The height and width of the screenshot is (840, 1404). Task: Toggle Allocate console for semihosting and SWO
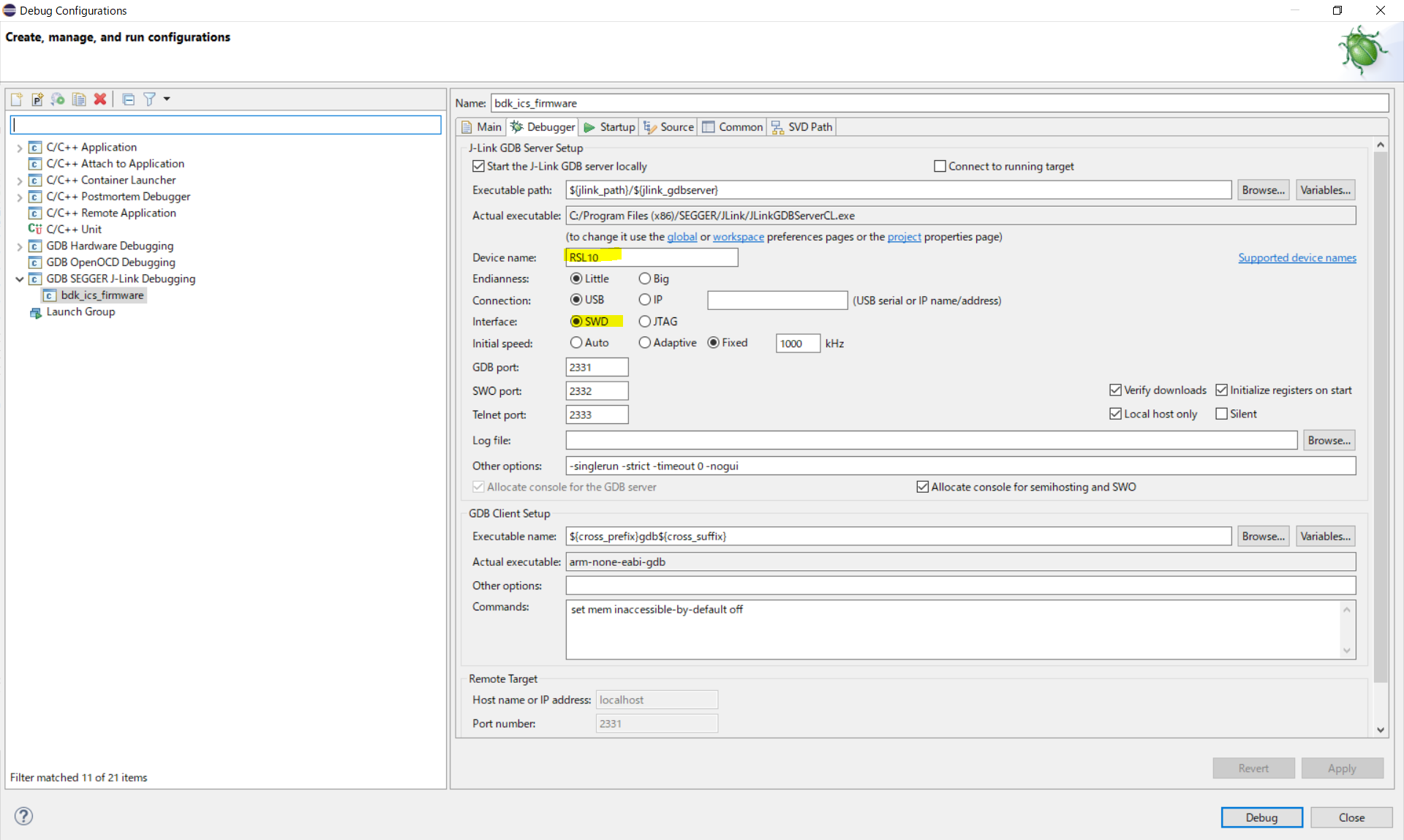tap(922, 487)
